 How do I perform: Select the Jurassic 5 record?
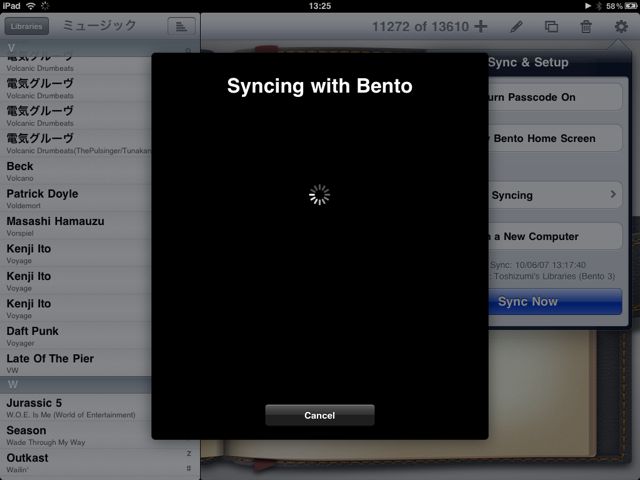[x=76, y=407]
